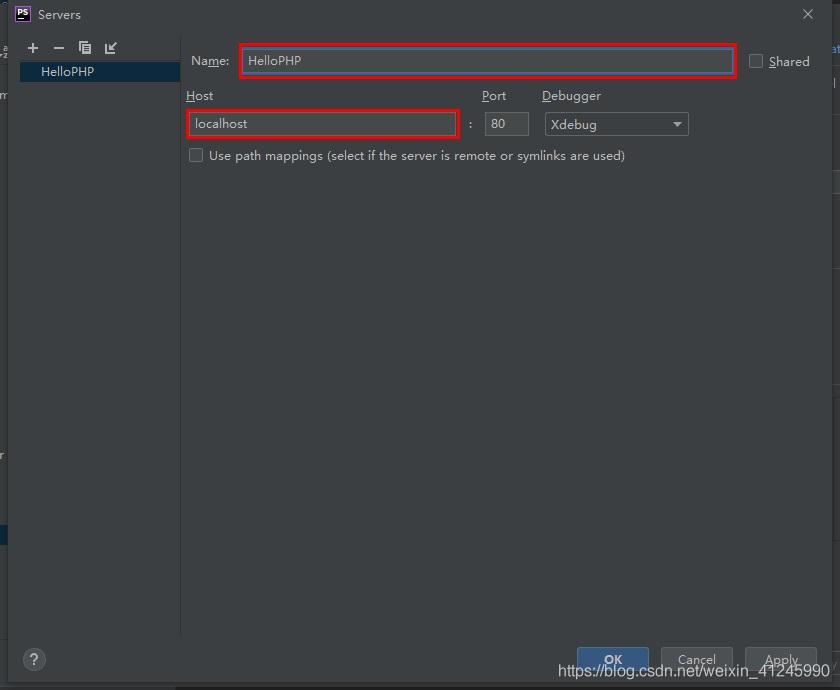Click the Host label above localhost
The height and width of the screenshot is (690, 840).
199,96
